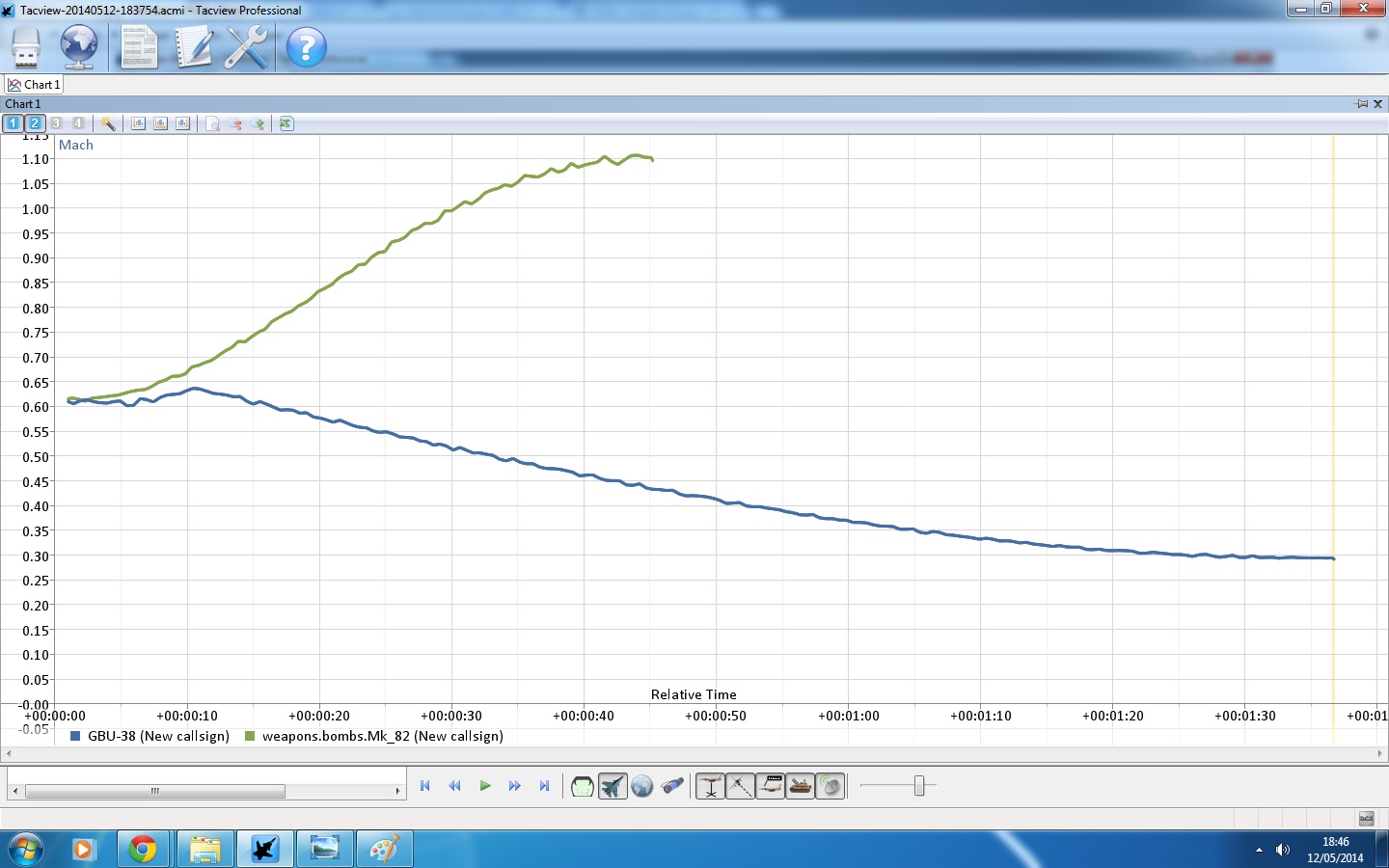This screenshot has height=868, width=1389.
Task: Open the network globe connection icon
Action: [x=79, y=46]
